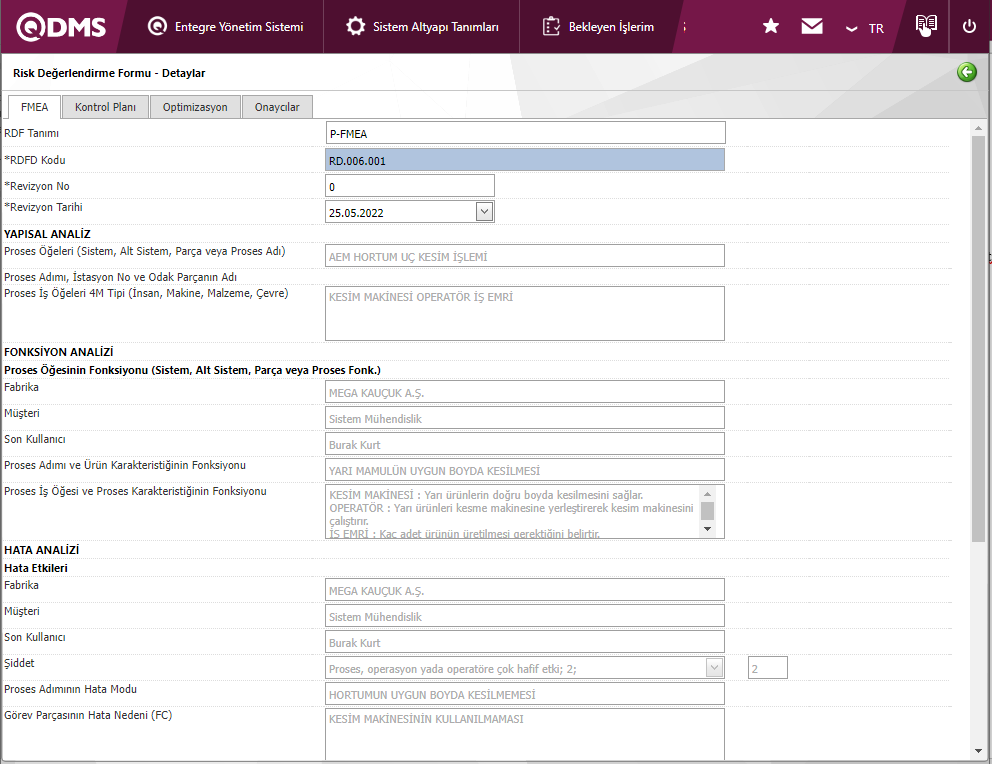
Task: Click the QDMS logo
Action: [62, 27]
